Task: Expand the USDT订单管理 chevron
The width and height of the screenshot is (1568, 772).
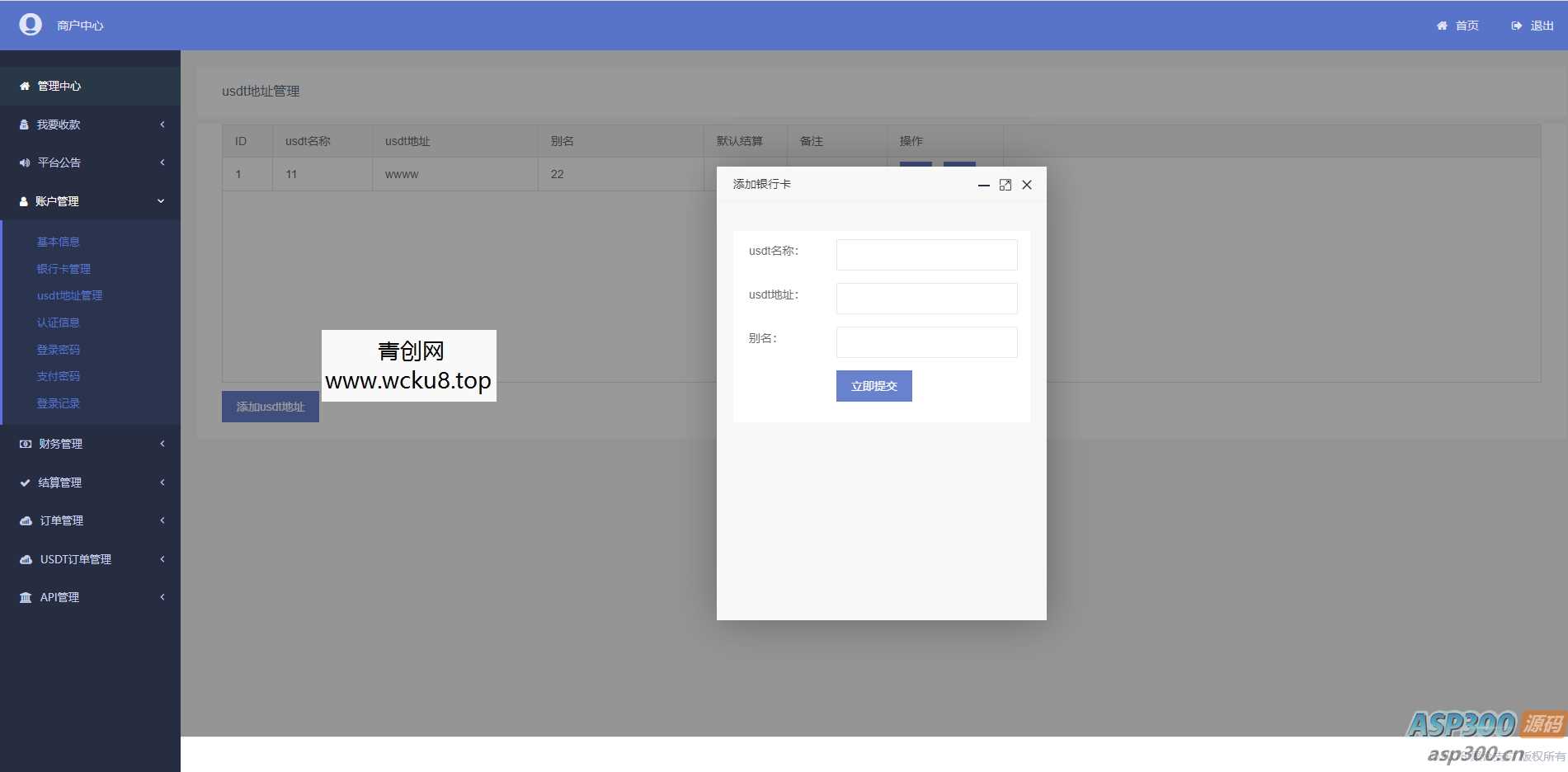Action: click(x=162, y=559)
